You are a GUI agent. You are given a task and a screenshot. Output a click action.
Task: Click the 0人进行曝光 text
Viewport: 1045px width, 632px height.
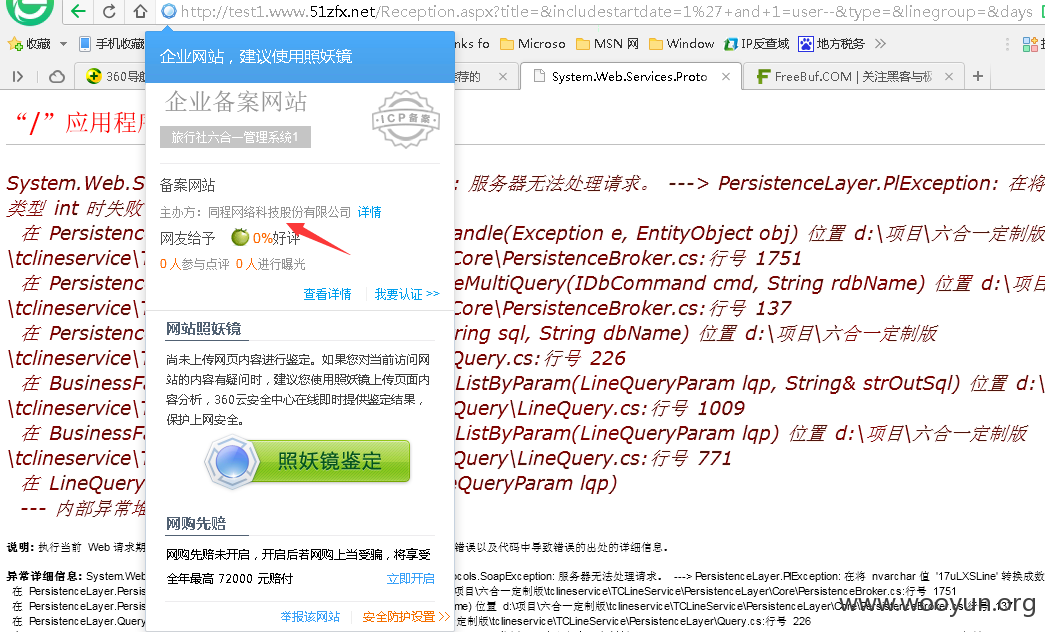coord(271,264)
